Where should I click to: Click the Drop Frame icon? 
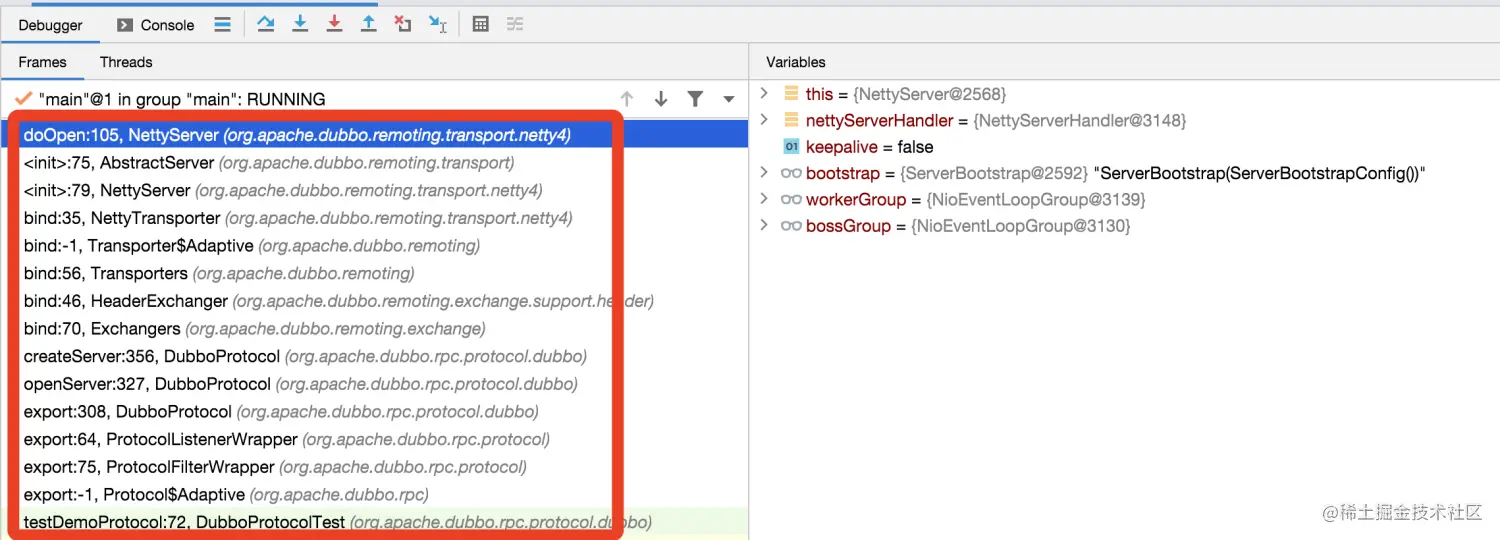point(402,24)
